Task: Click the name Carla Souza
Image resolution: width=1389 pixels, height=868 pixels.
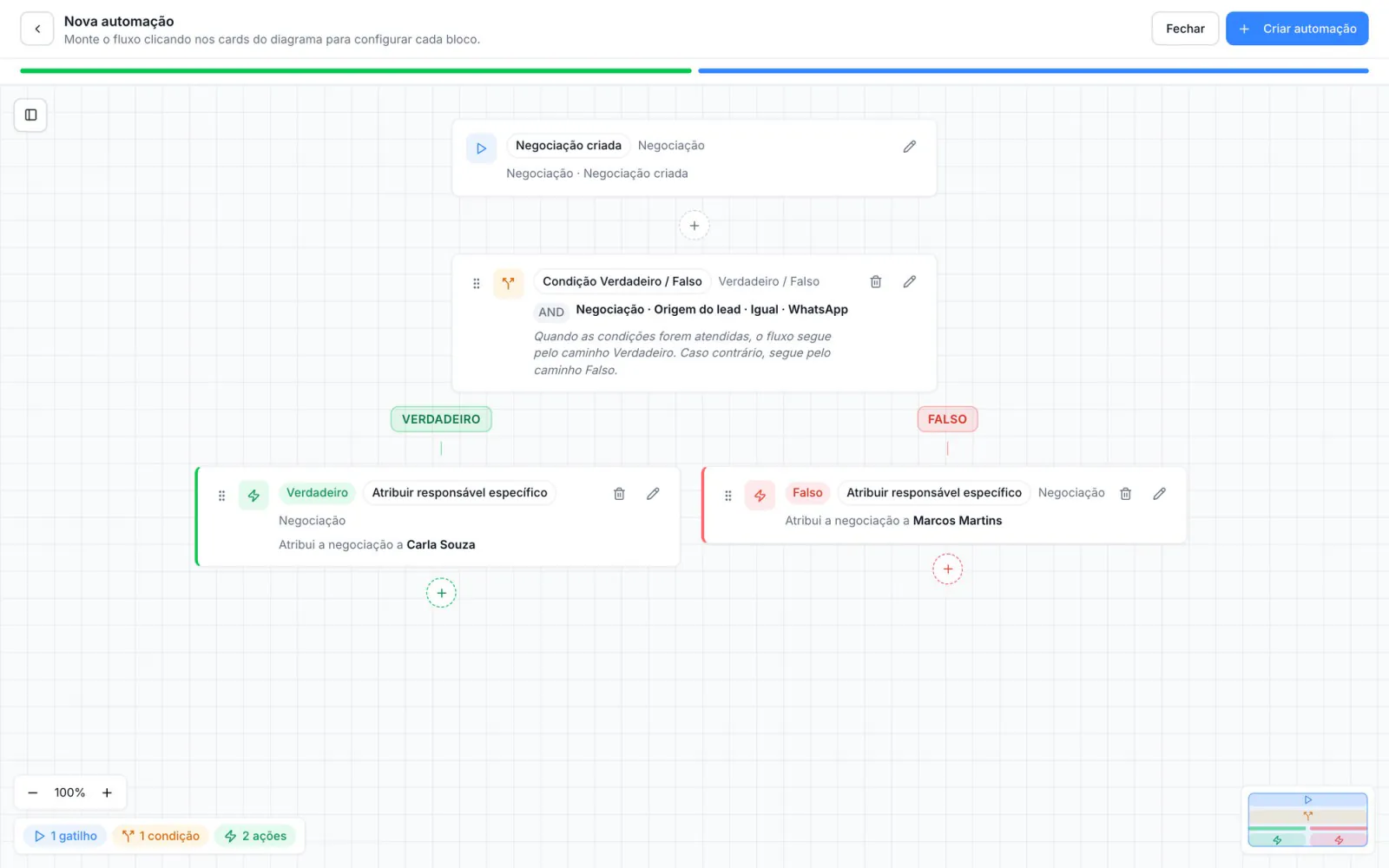Action: pos(441,545)
